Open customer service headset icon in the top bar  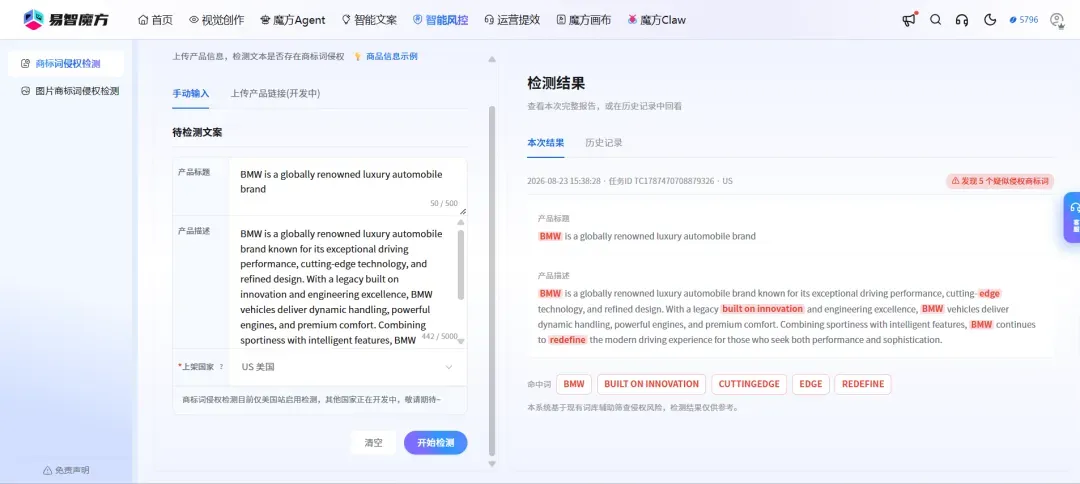tap(962, 20)
